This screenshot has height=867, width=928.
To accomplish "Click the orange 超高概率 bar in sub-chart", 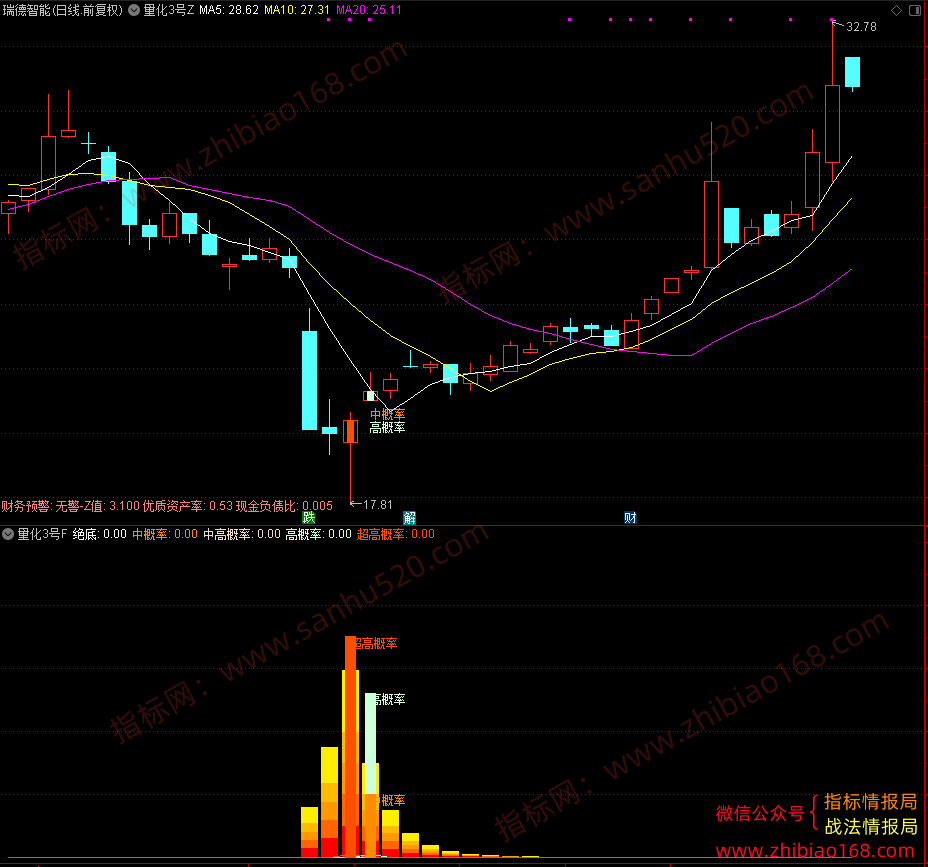I will (x=350, y=747).
